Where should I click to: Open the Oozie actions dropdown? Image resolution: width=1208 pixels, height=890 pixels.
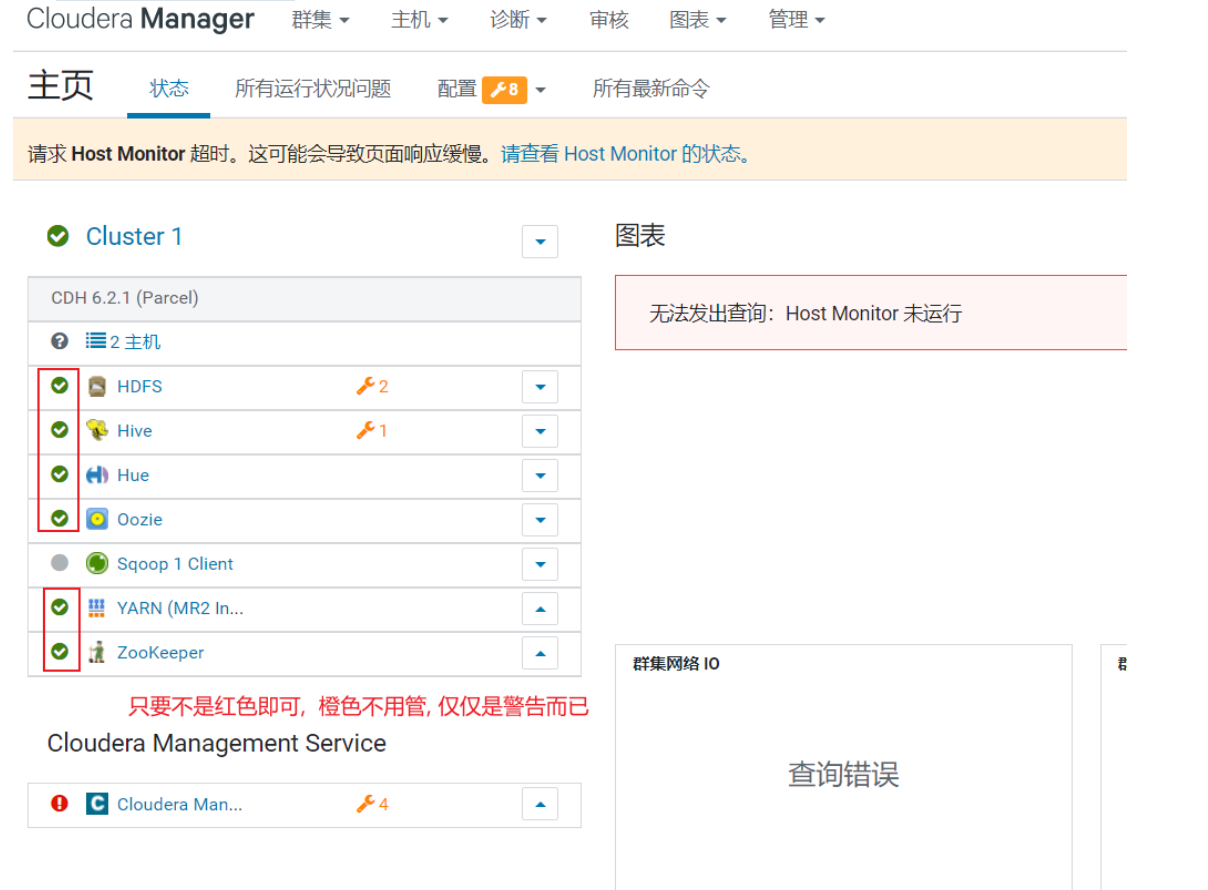pyautogui.click(x=540, y=520)
